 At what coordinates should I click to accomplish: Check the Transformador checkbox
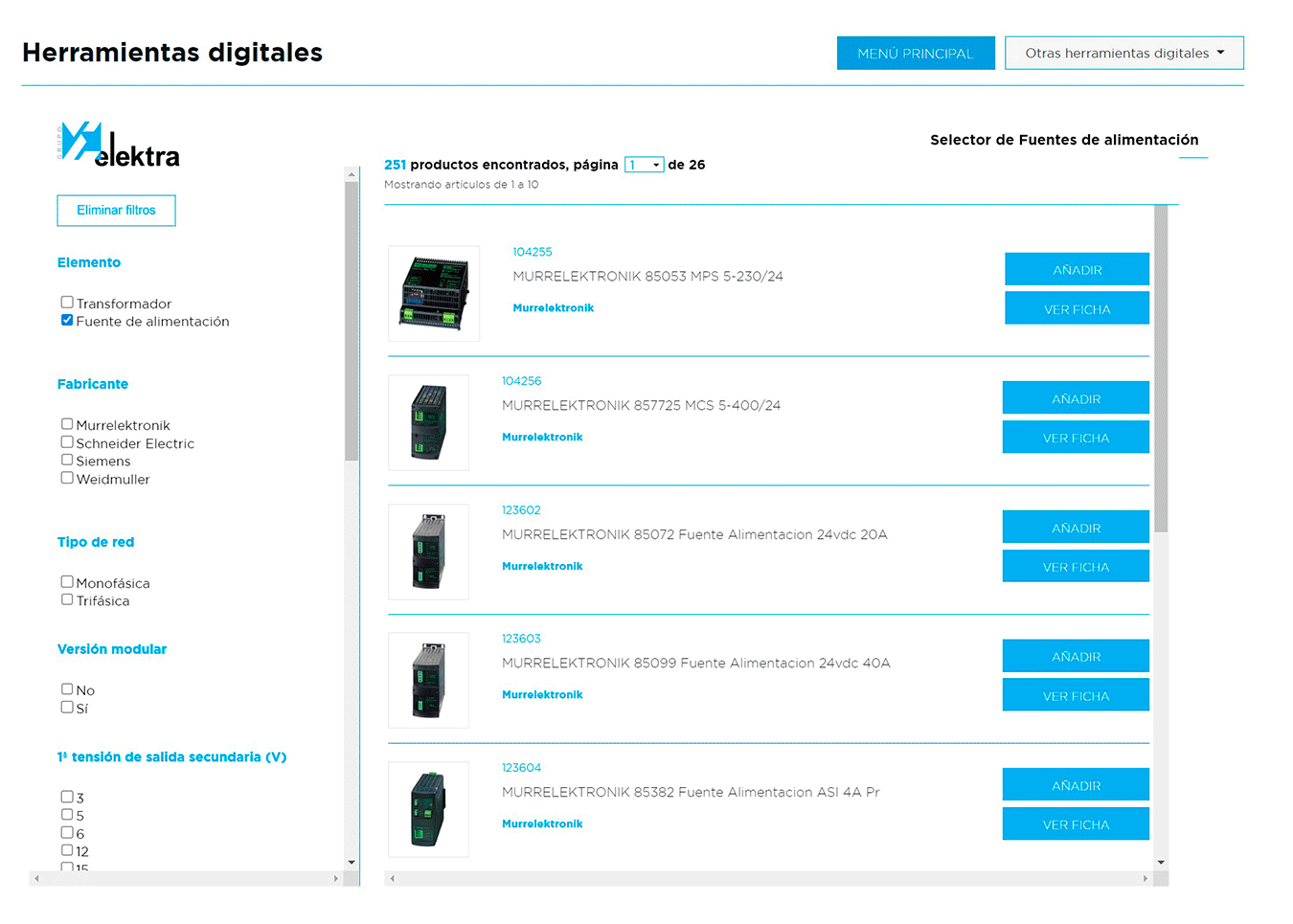[x=67, y=303]
